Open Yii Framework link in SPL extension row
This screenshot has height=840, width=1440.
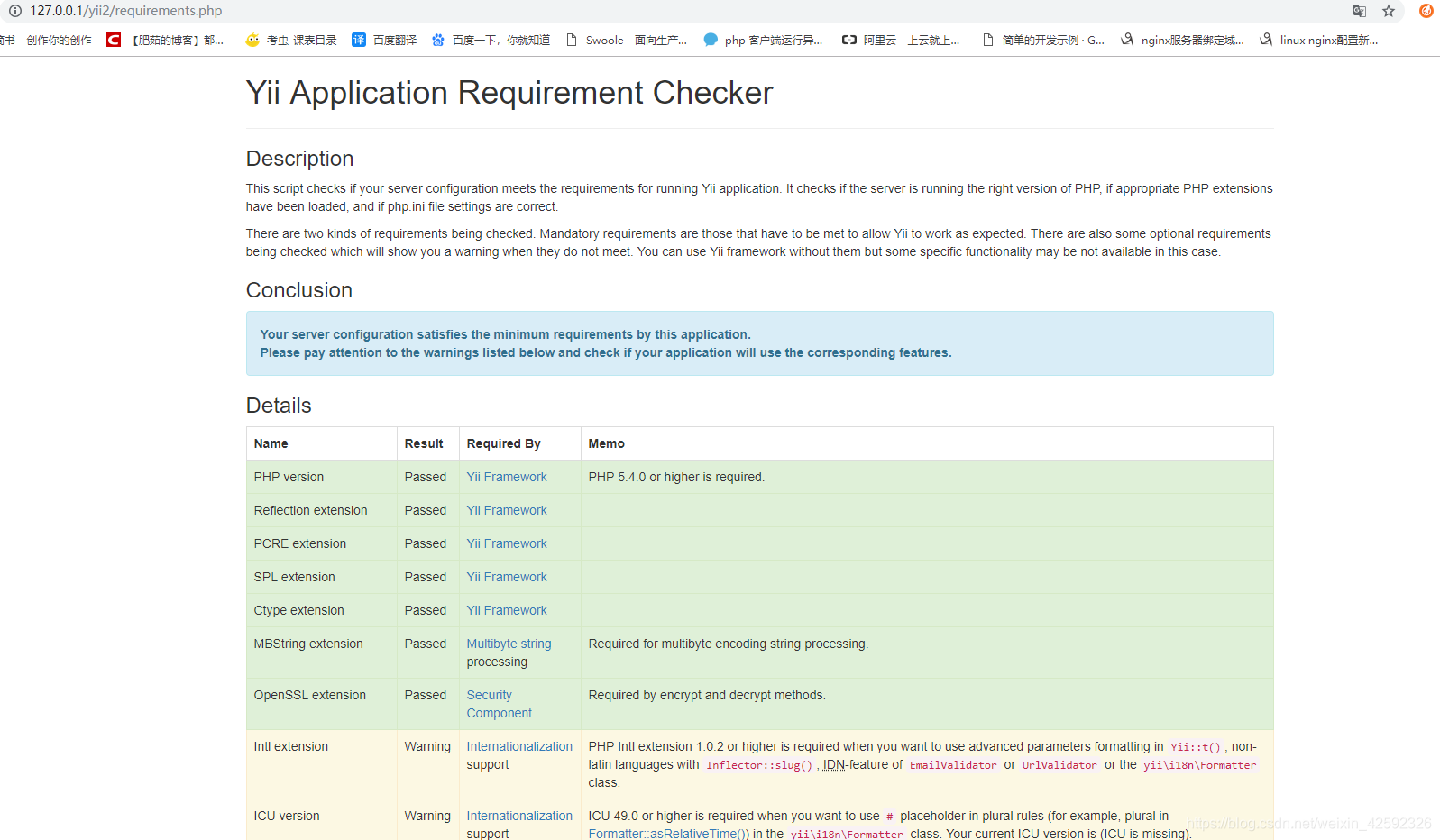[x=507, y=577]
